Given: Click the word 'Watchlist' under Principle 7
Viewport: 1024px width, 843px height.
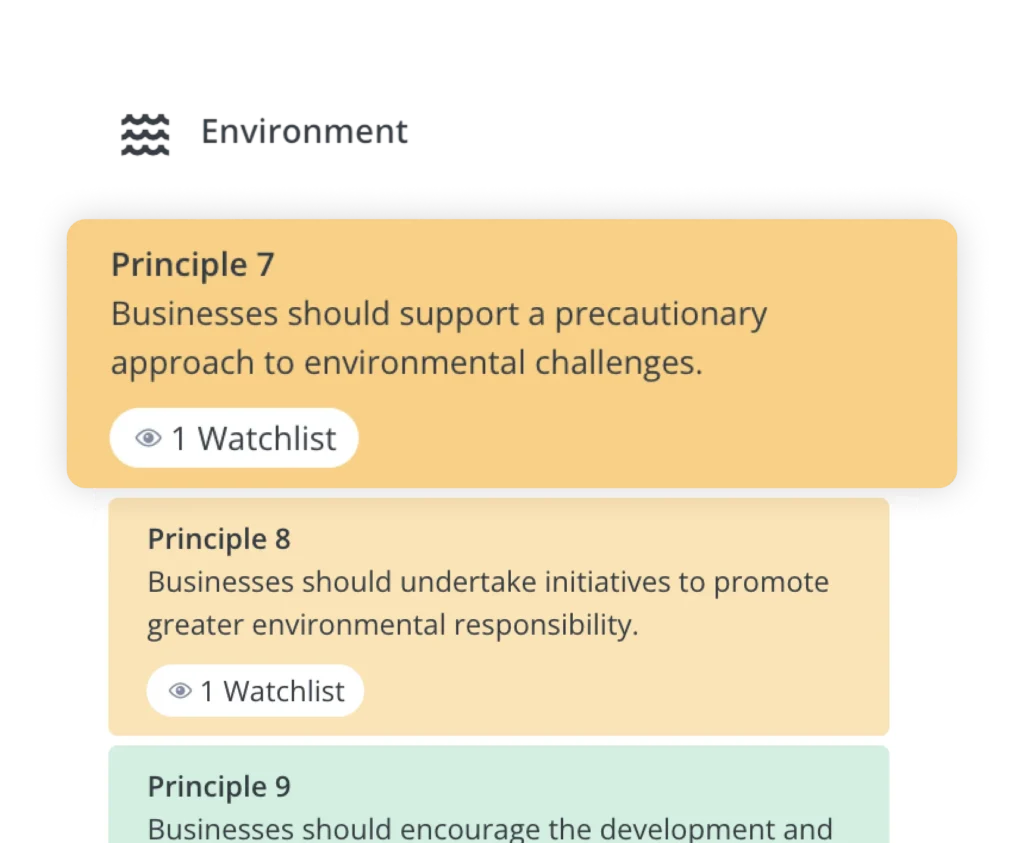Looking at the screenshot, I should tap(267, 439).
